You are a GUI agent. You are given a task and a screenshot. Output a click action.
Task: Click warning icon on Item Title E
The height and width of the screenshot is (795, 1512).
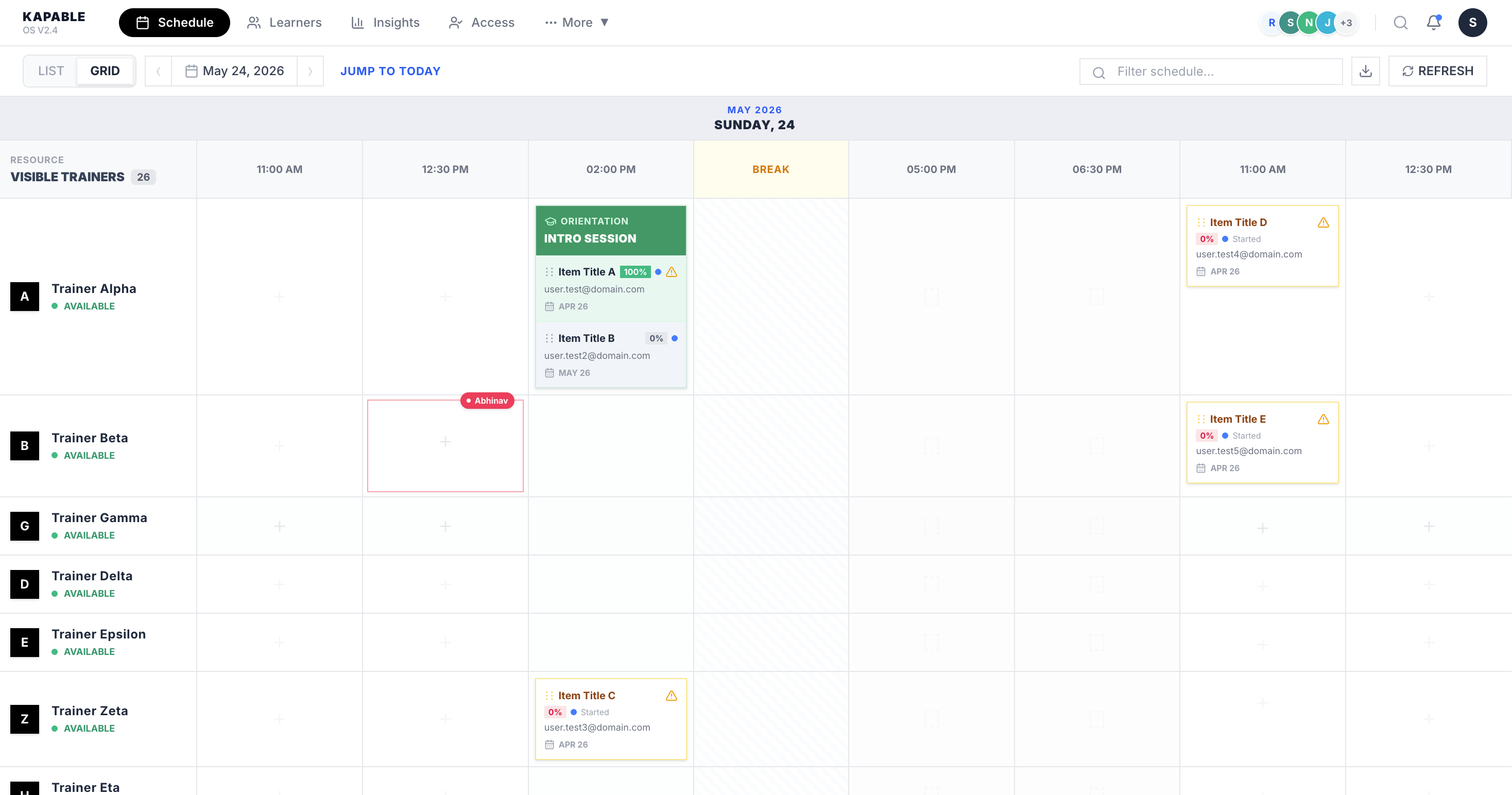(x=1323, y=419)
